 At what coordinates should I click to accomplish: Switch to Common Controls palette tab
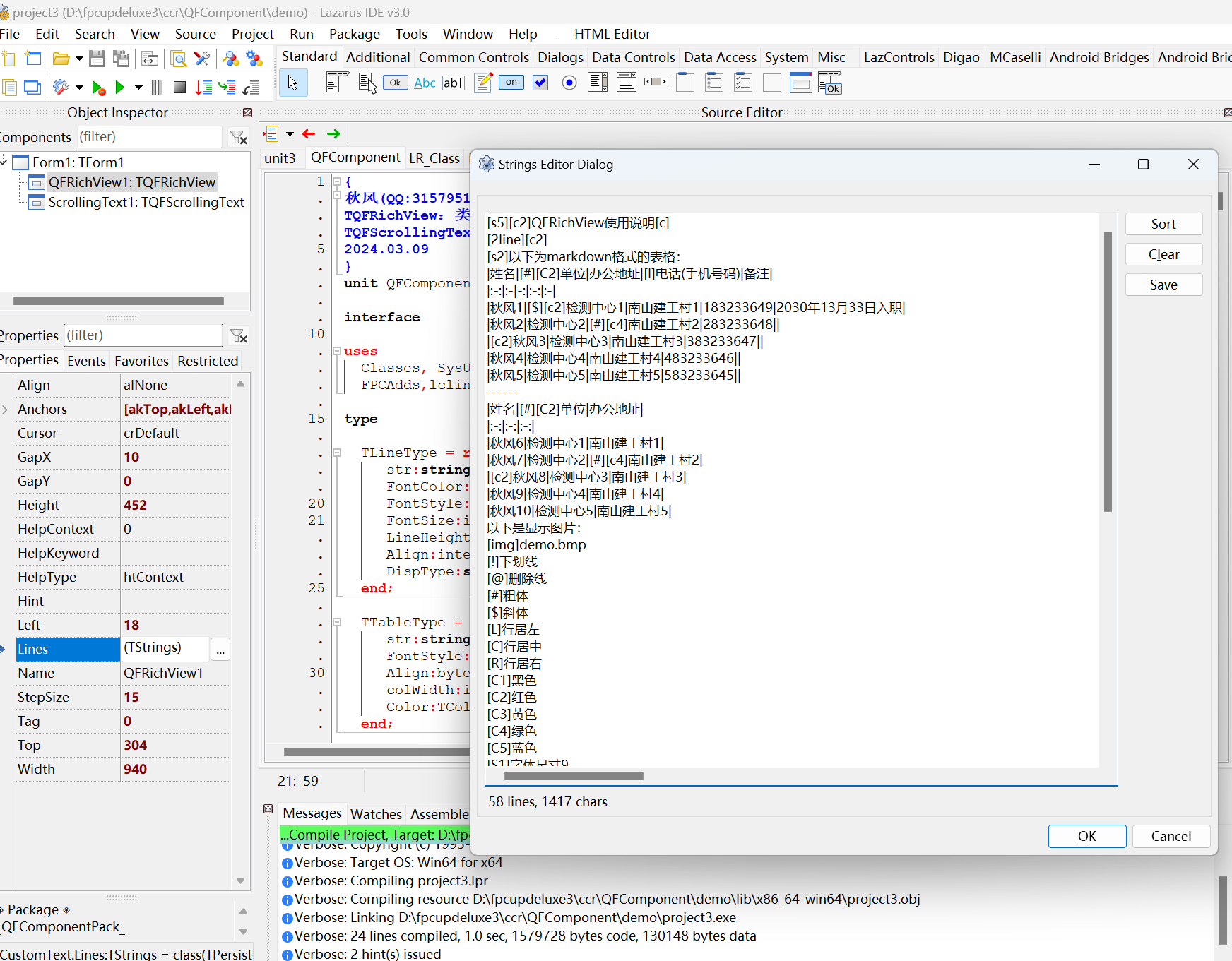point(473,57)
